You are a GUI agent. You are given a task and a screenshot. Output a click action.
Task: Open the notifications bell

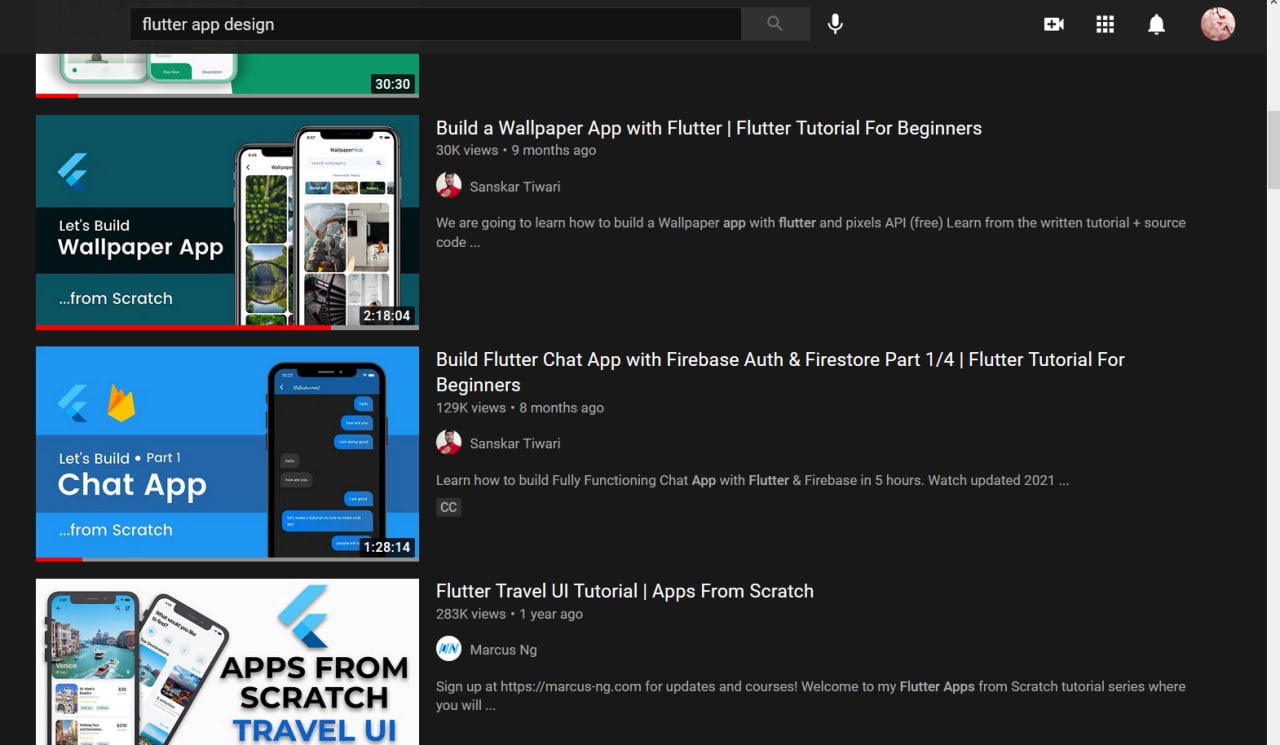1156,24
